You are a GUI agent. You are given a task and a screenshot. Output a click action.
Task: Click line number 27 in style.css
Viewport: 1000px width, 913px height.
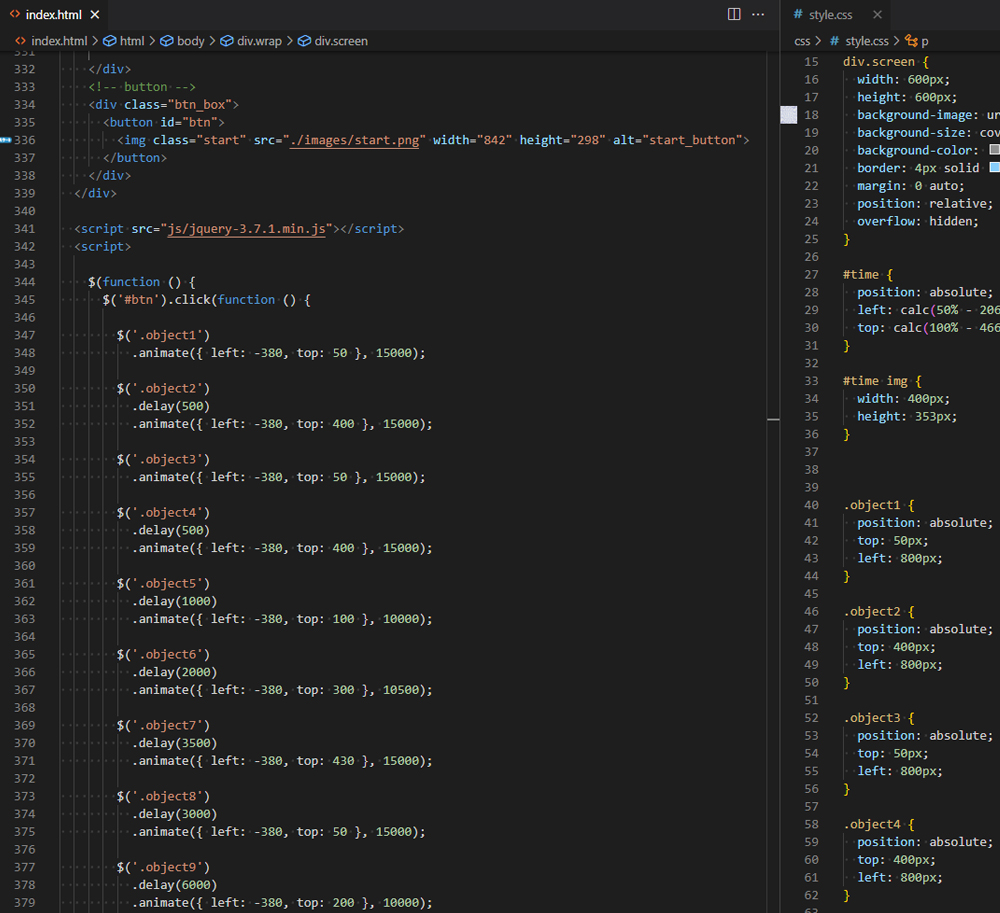point(811,275)
